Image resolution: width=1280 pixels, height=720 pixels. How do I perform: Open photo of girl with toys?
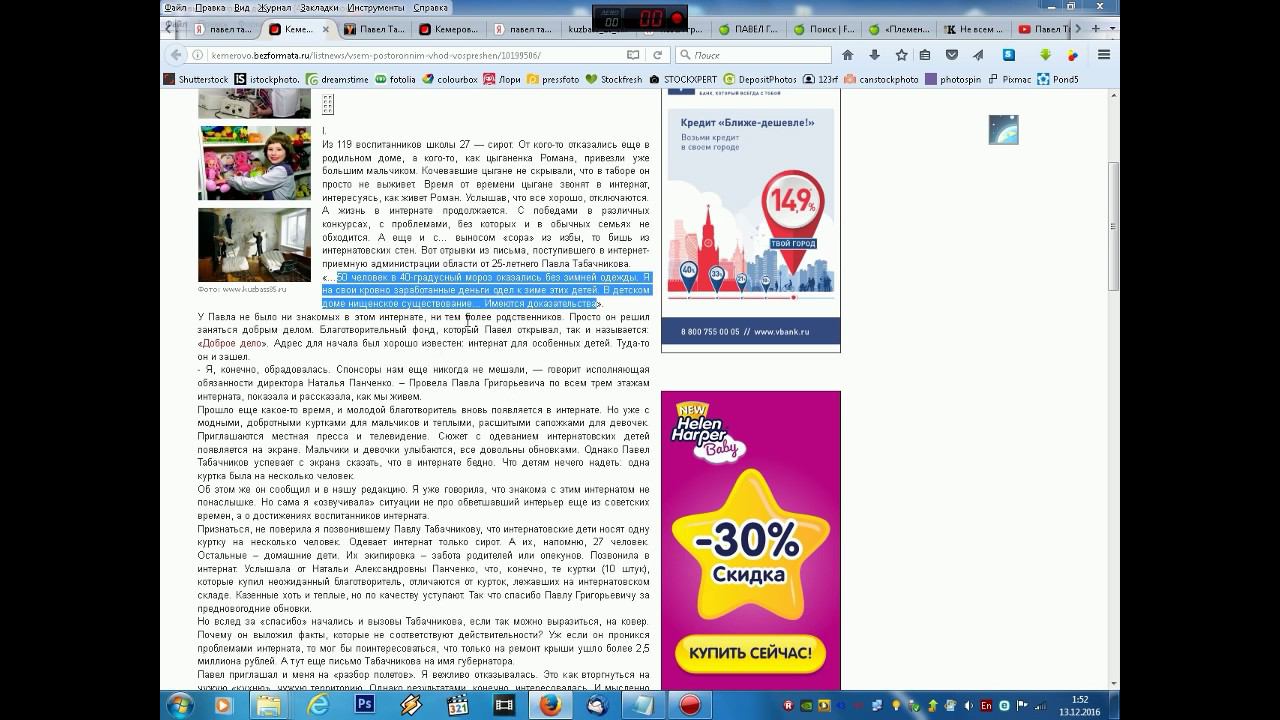click(x=254, y=162)
